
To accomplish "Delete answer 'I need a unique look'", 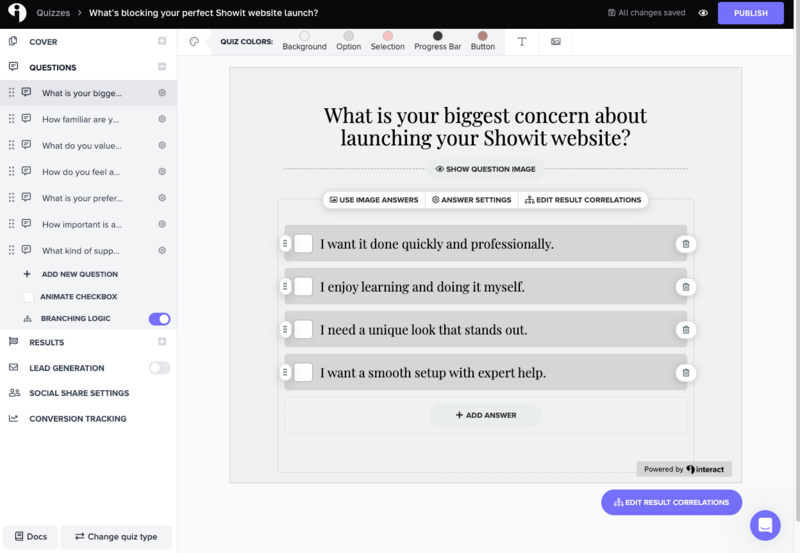I will 686,330.
